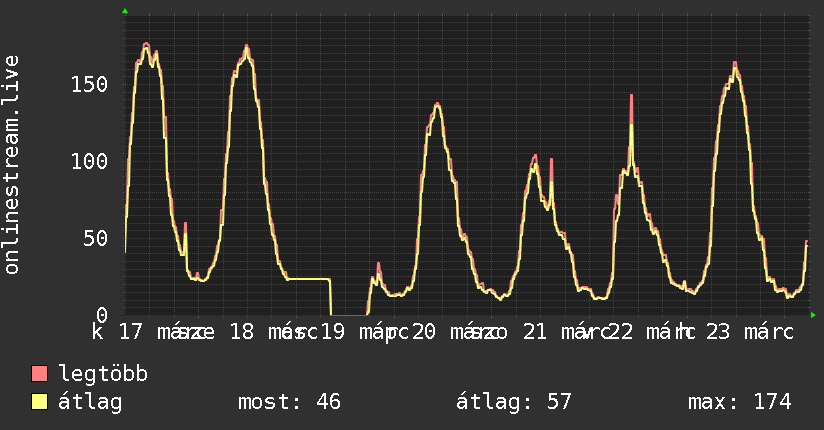
Task: Select the legtöbb legend label
Action: point(103,373)
